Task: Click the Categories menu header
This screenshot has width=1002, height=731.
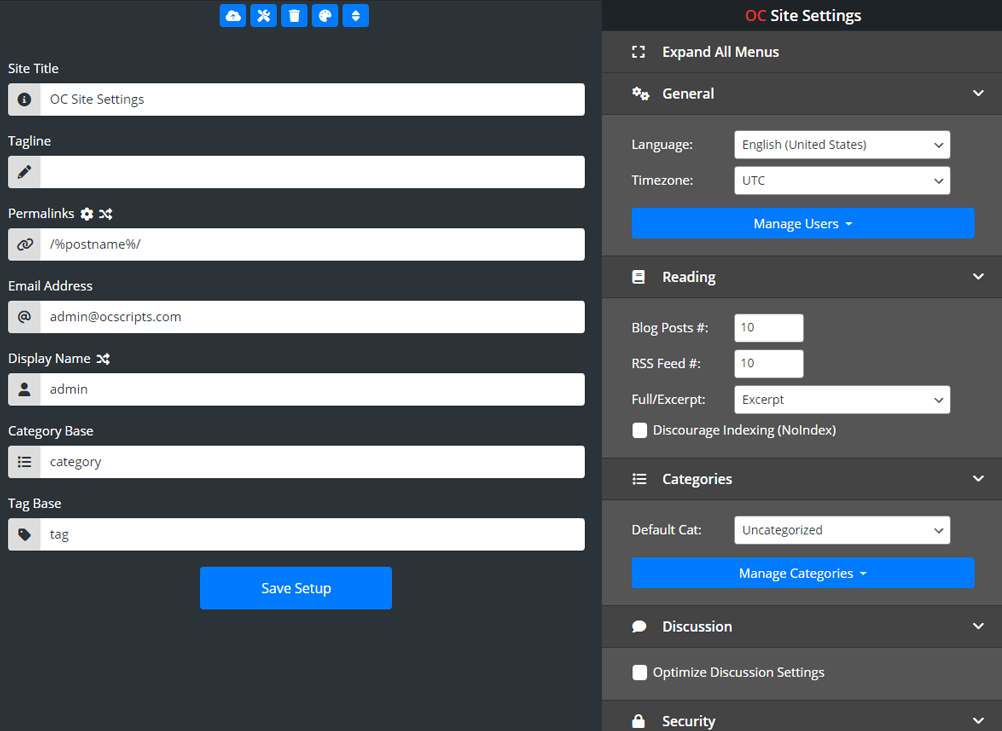Action: click(x=802, y=479)
